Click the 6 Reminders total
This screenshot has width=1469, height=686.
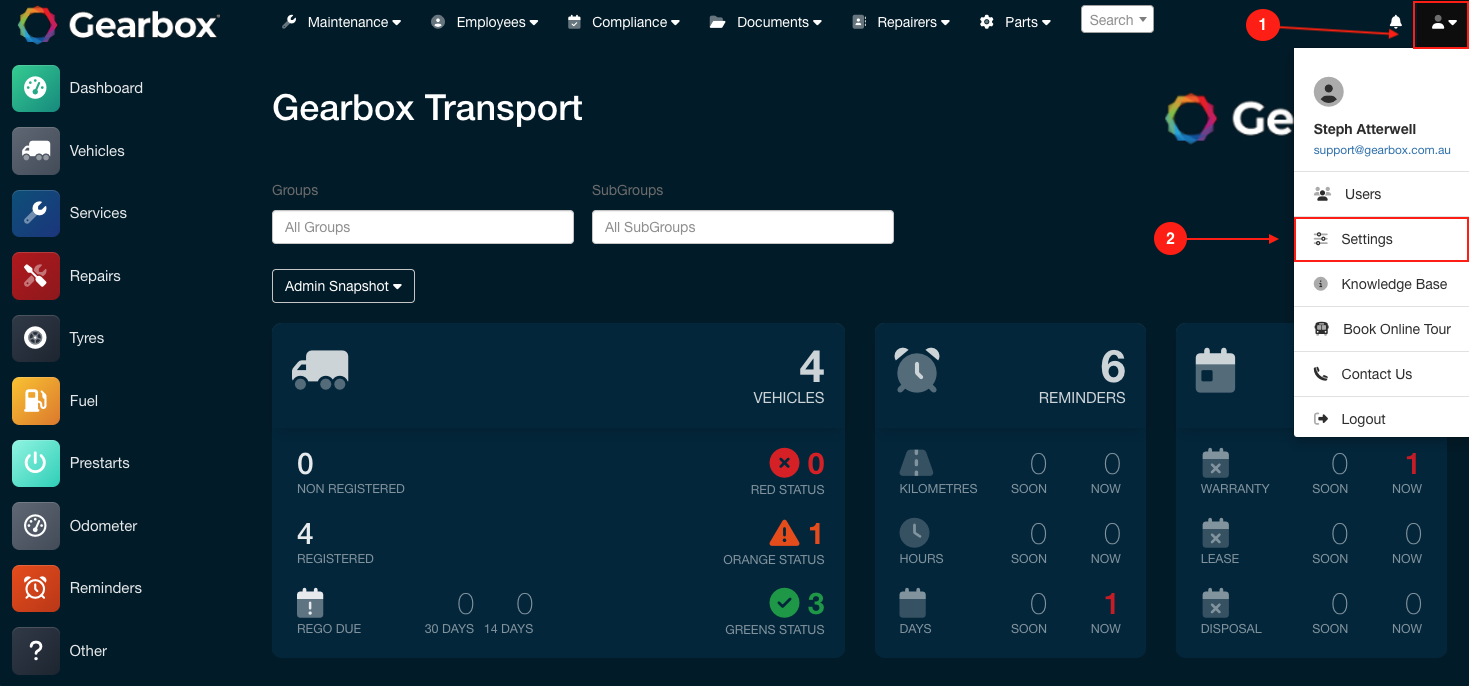pos(1113,368)
